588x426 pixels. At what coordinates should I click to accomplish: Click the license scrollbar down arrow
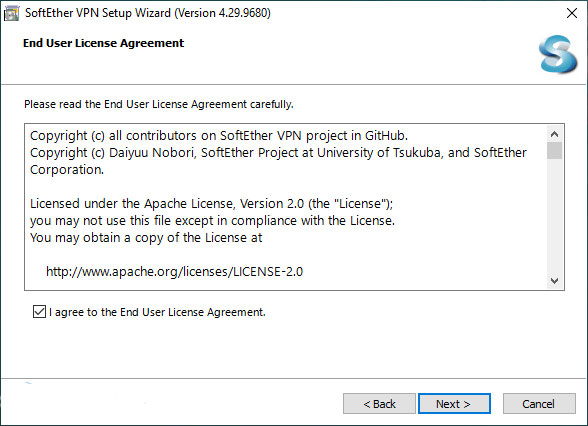coord(554,280)
